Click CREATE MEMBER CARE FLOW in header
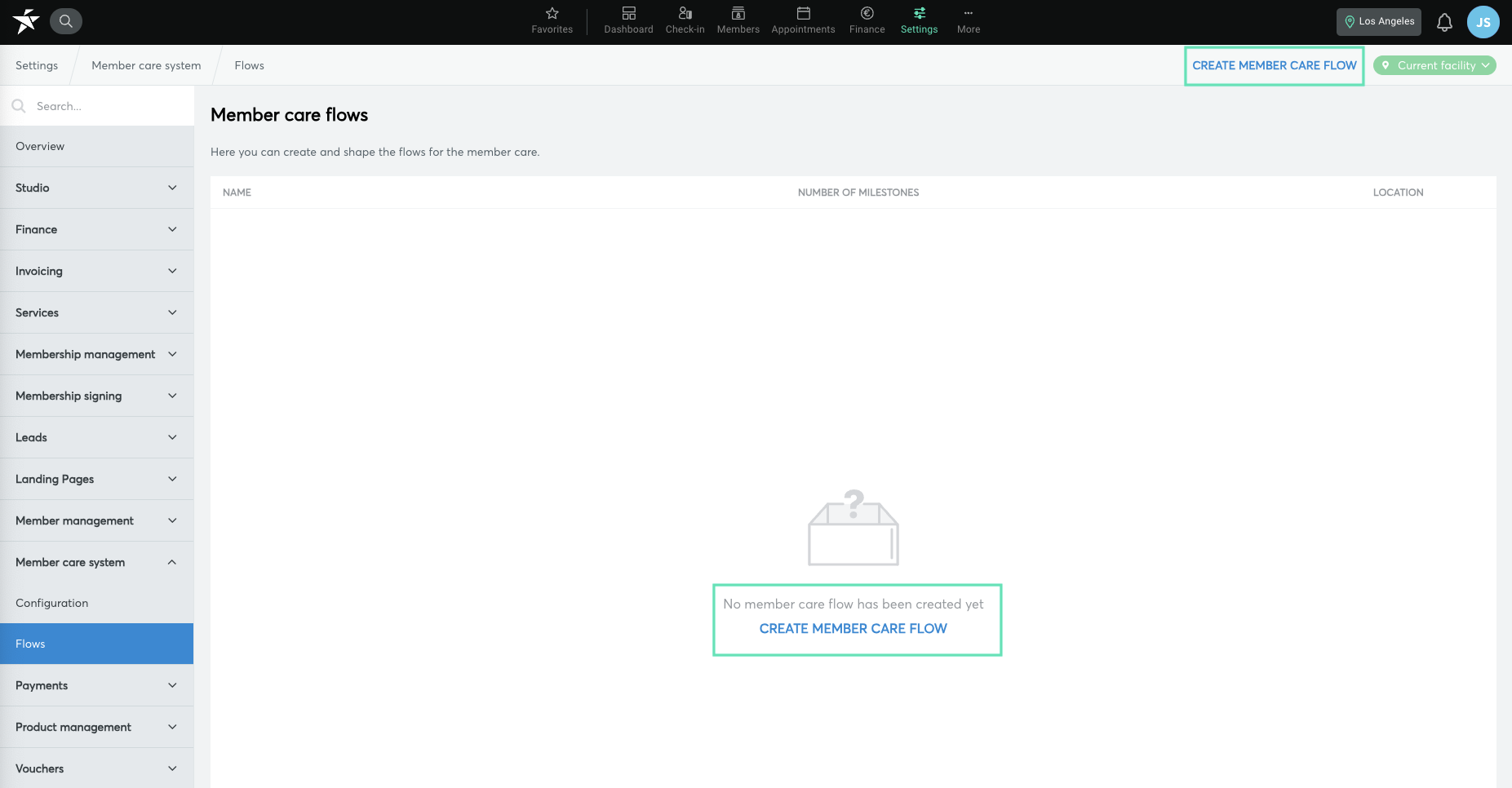The width and height of the screenshot is (1512, 788). tap(1275, 65)
